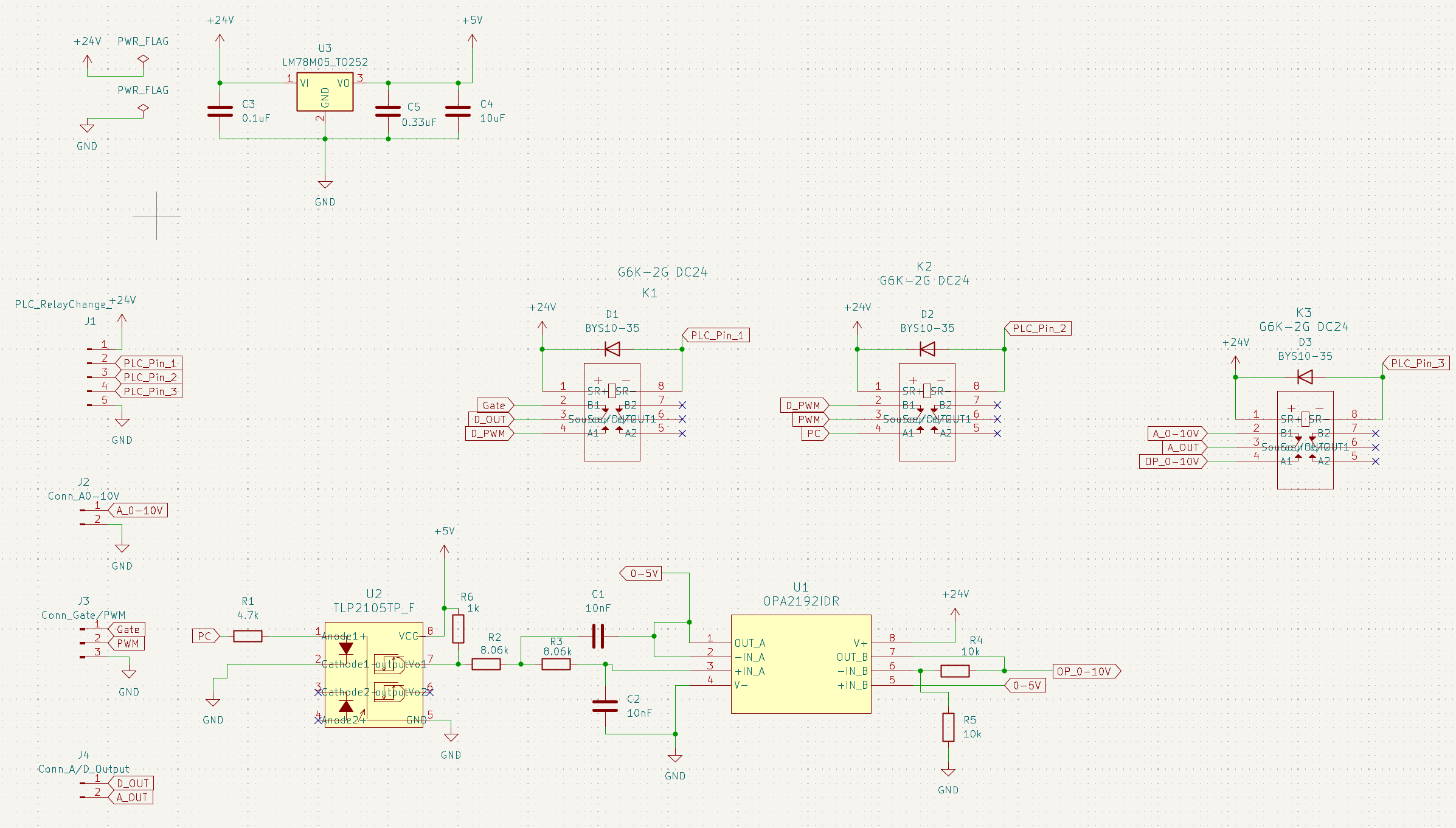The image size is (1456, 828).
Task: Select the PLC_Pin_1 global label near D1
Action: pyautogui.click(x=716, y=336)
